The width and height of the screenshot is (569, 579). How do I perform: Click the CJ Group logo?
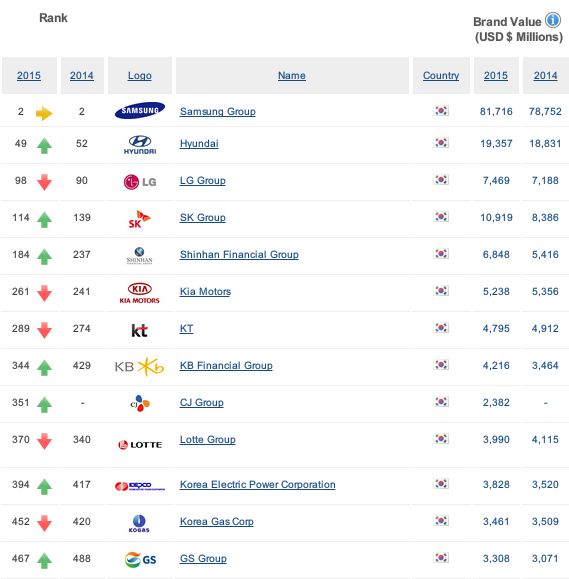click(x=140, y=403)
